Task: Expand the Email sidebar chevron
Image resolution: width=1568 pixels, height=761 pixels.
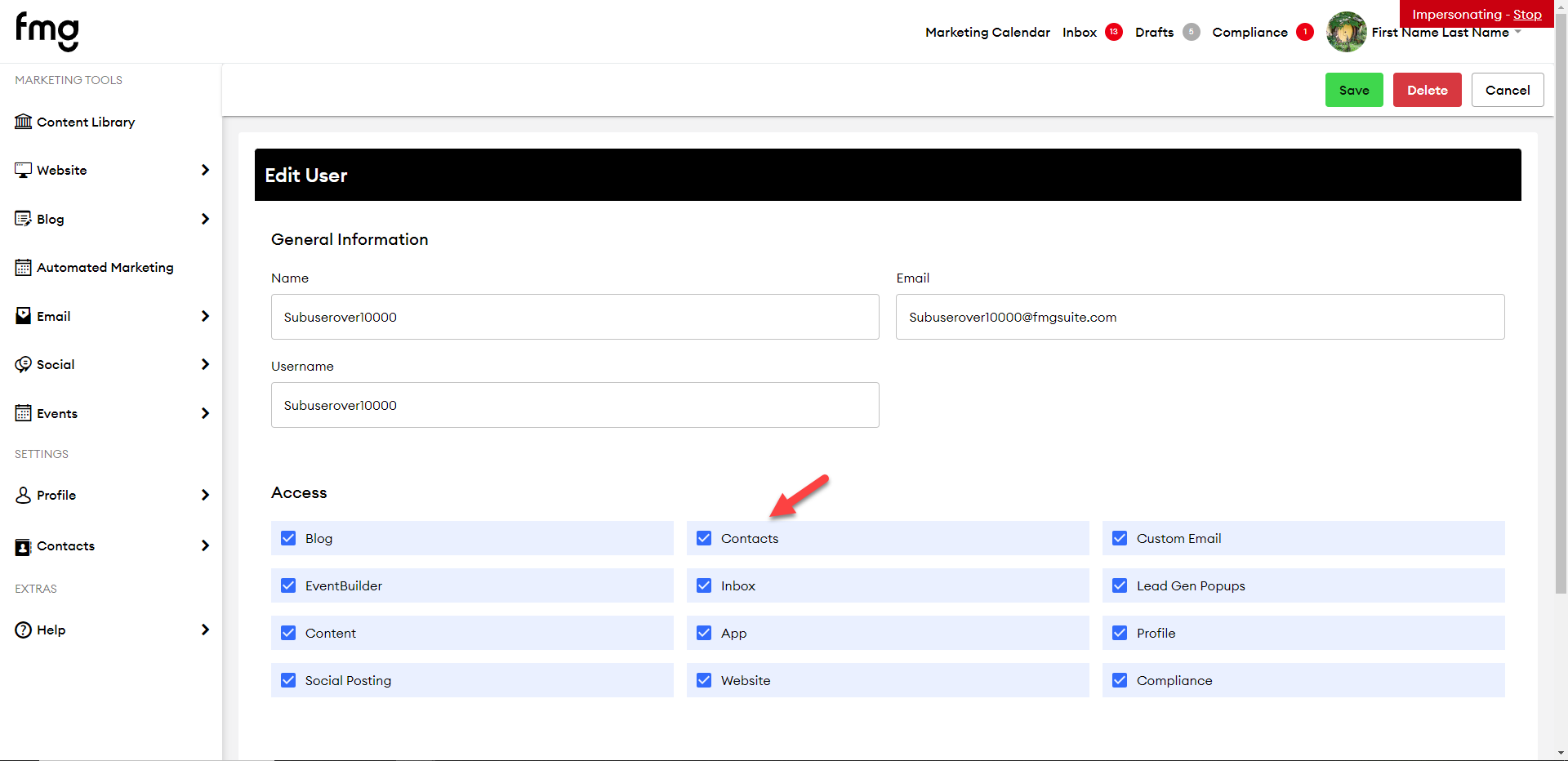Action: point(205,316)
